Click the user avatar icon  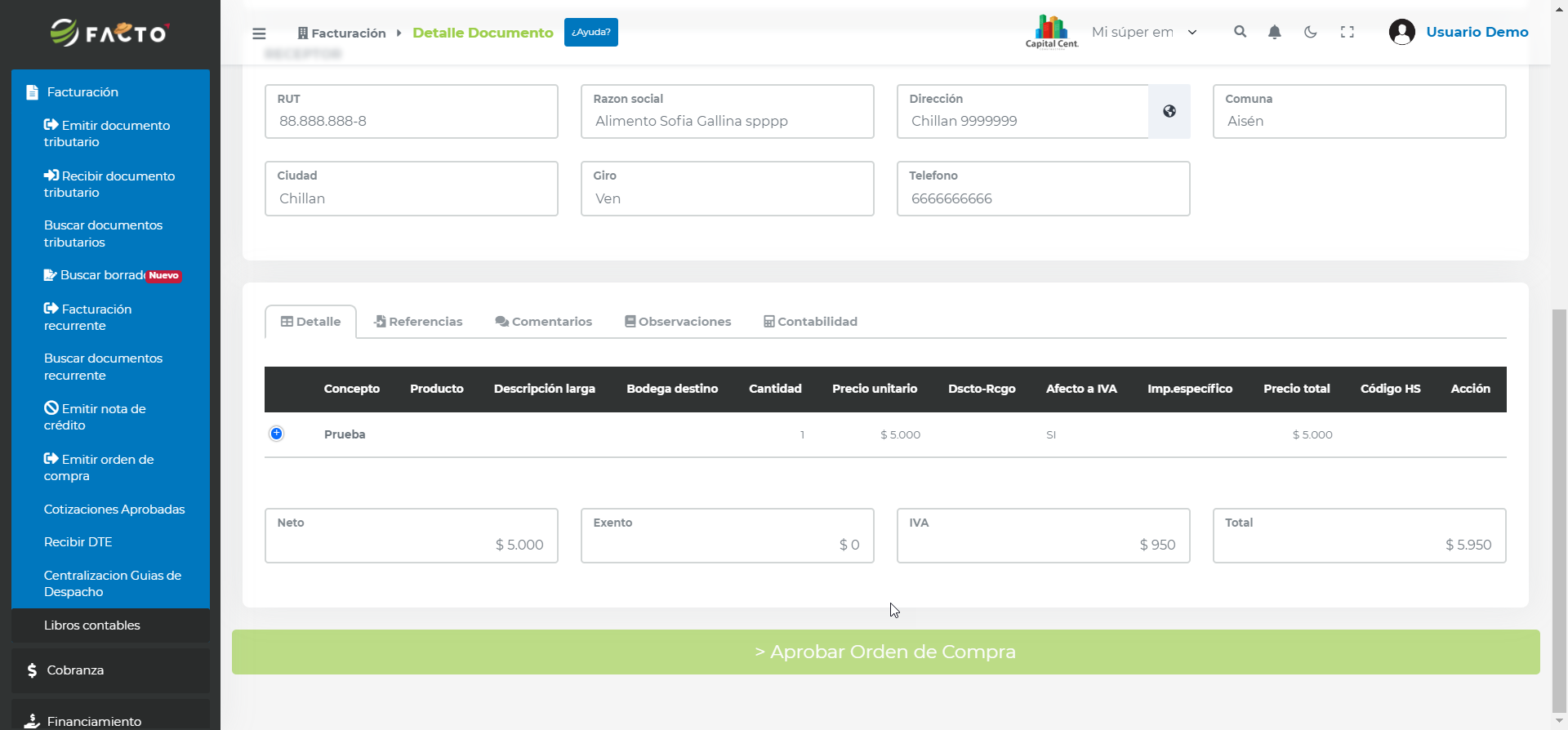1401,32
